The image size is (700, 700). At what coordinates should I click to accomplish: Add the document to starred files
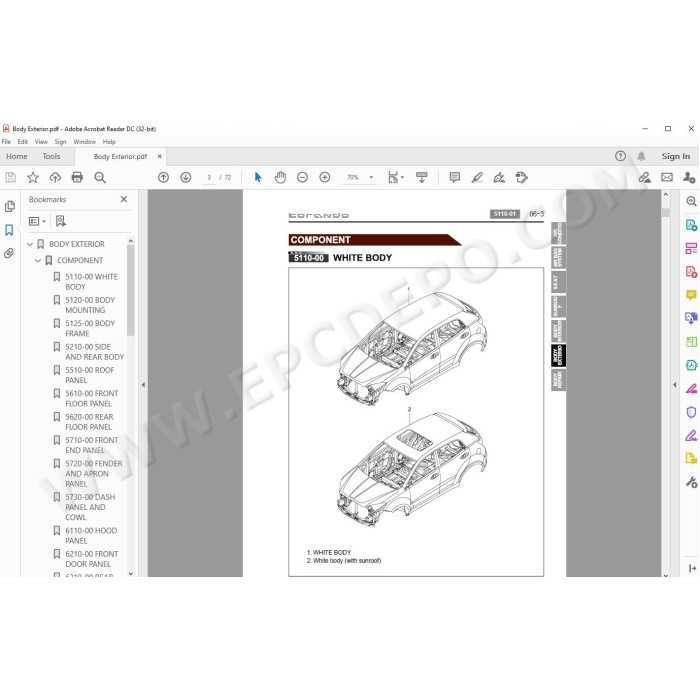tap(33, 178)
